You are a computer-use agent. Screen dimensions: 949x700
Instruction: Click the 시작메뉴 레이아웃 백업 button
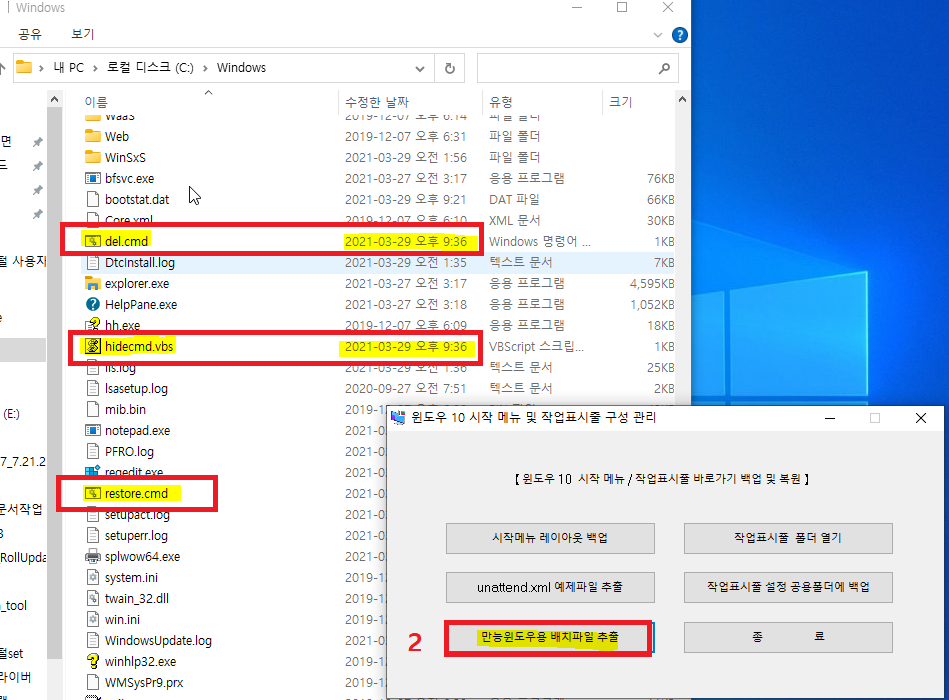point(550,538)
